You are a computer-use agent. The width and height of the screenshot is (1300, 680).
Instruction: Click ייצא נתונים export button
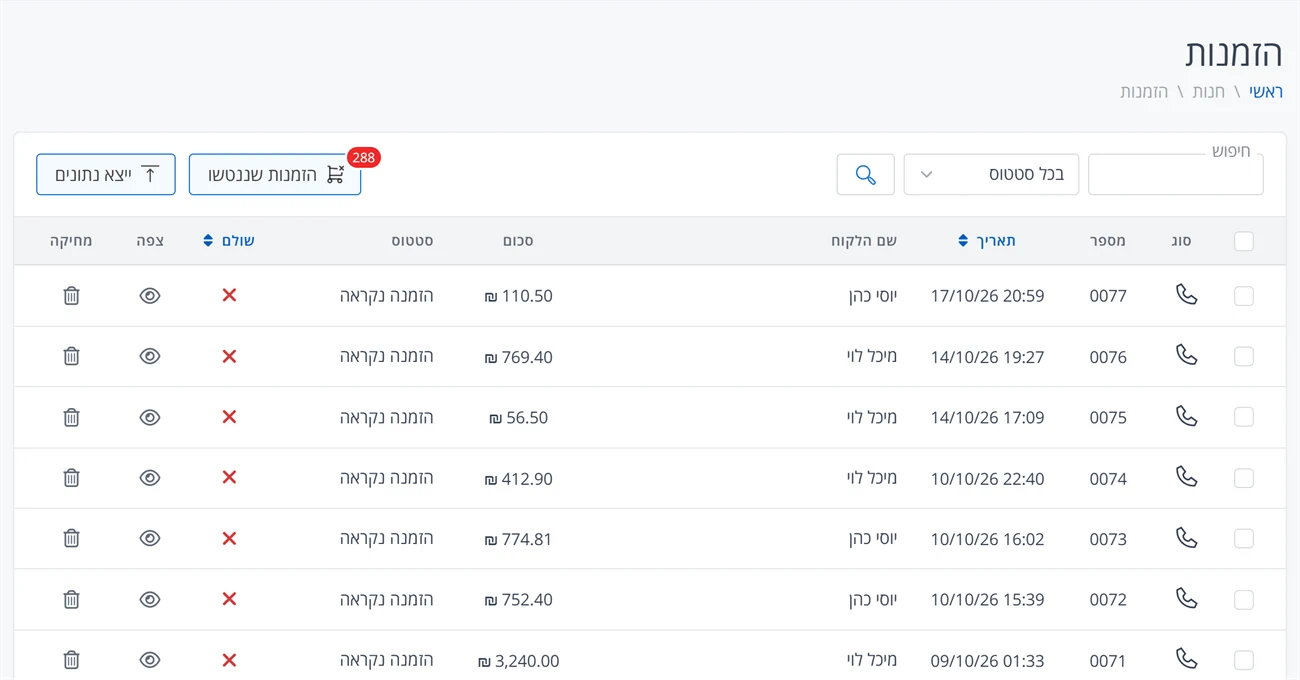[x=106, y=175]
